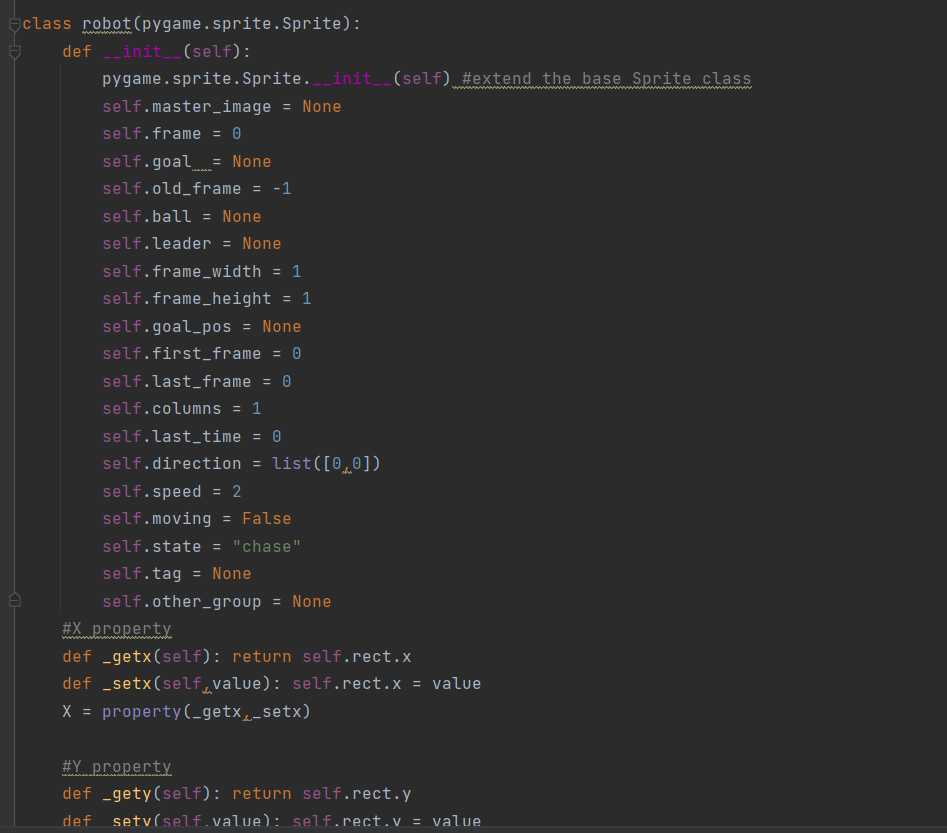
Task: Click the self.tag attribute line
Action: tap(175, 573)
